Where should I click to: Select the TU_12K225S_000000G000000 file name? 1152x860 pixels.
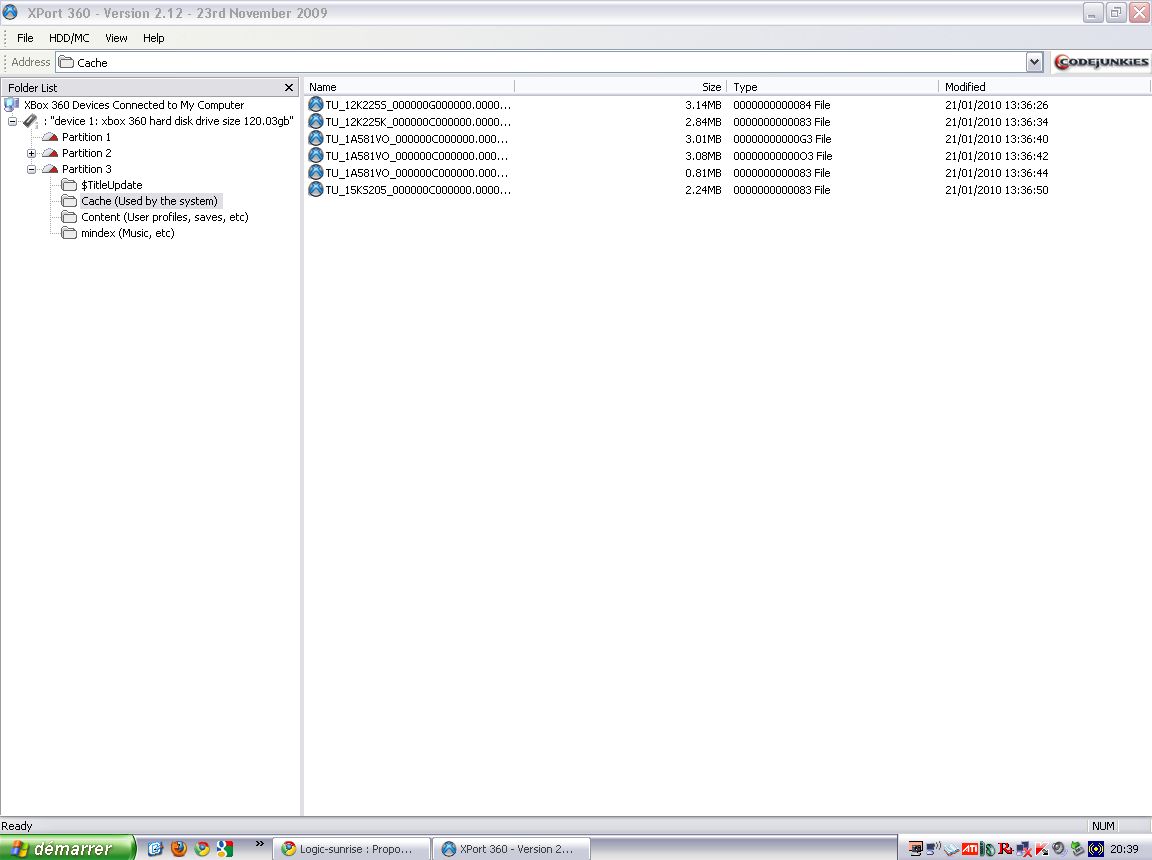pos(418,105)
